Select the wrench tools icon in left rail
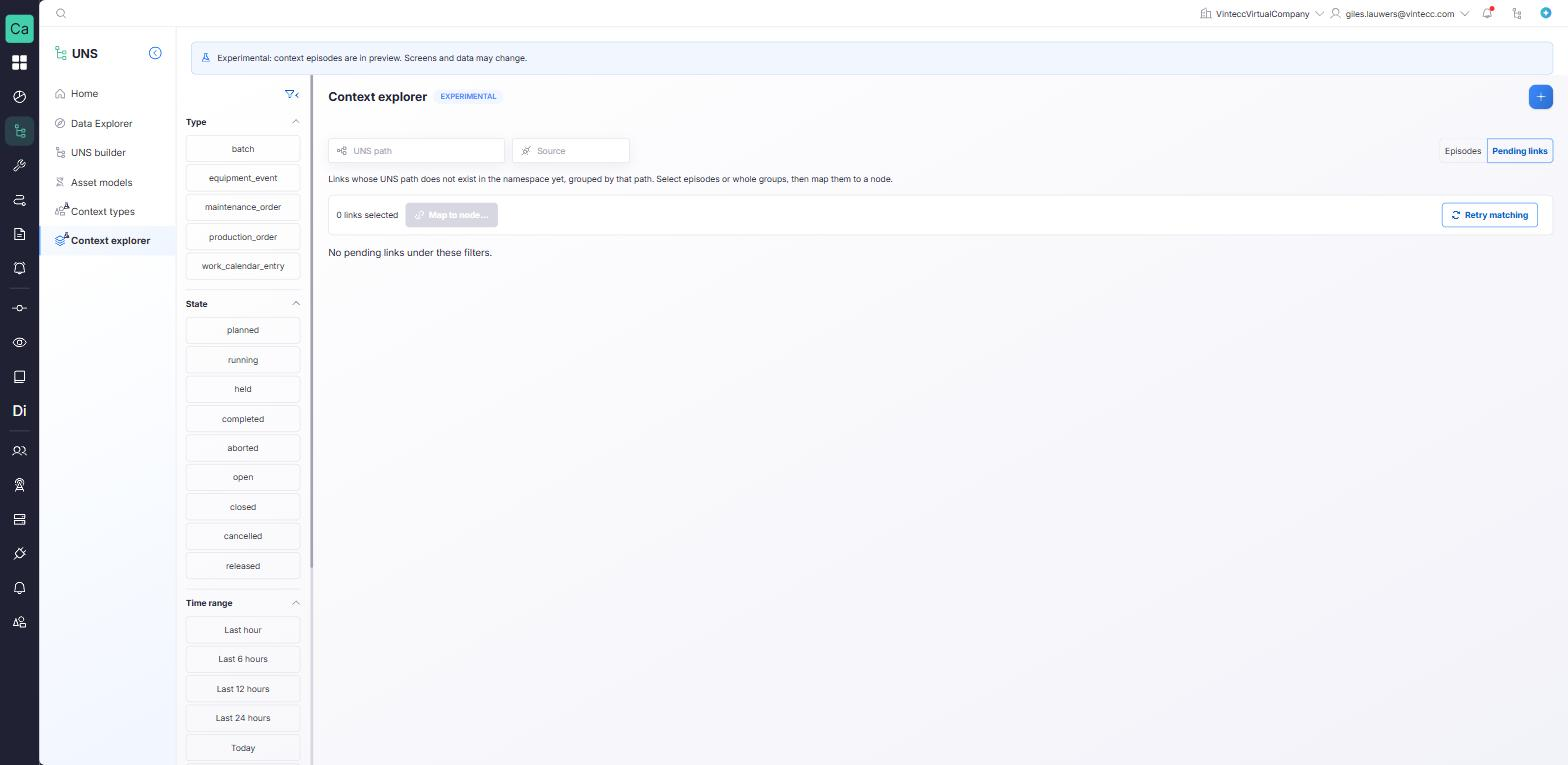Screen dimensions: 1568x765 pyautogui.click(x=19, y=166)
